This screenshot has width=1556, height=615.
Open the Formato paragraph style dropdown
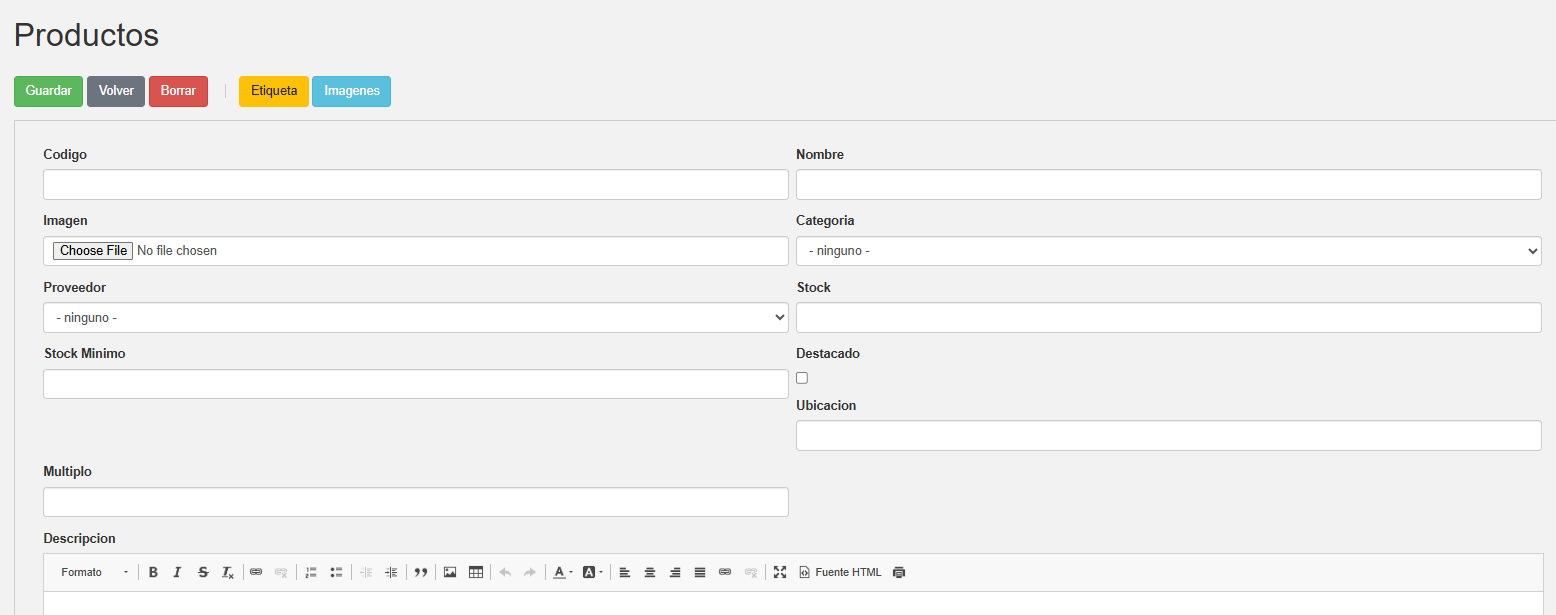[94, 572]
